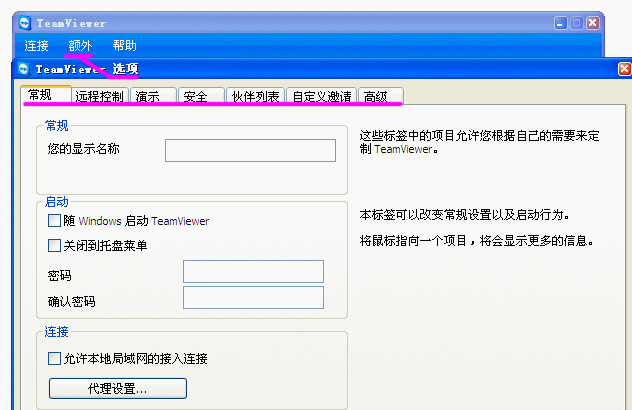
Task: Click the 密码 input field
Action: [x=253, y=271]
